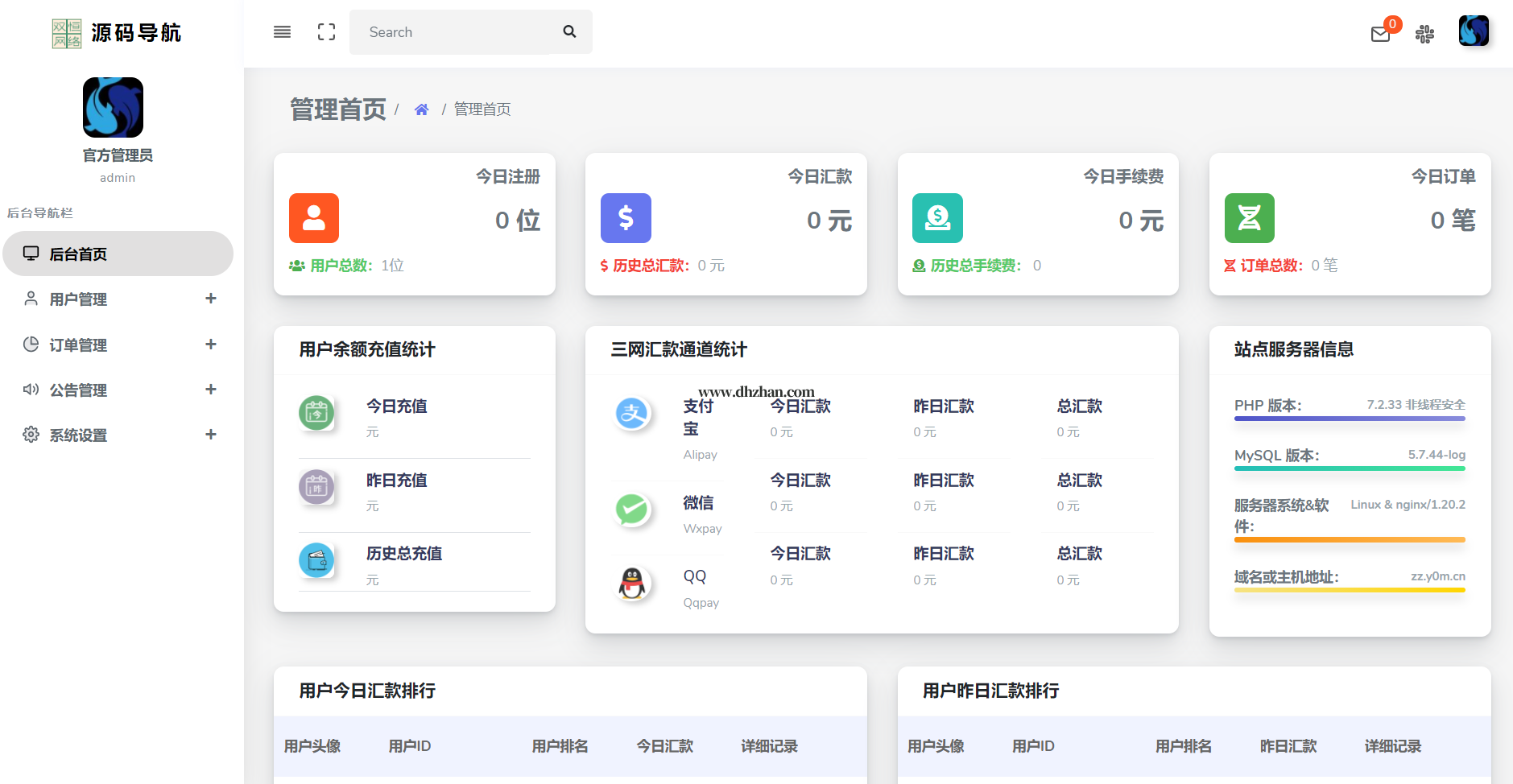1513x784 pixels.
Task: Expand the 系统设置 plus toggle
Action: point(211,435)
